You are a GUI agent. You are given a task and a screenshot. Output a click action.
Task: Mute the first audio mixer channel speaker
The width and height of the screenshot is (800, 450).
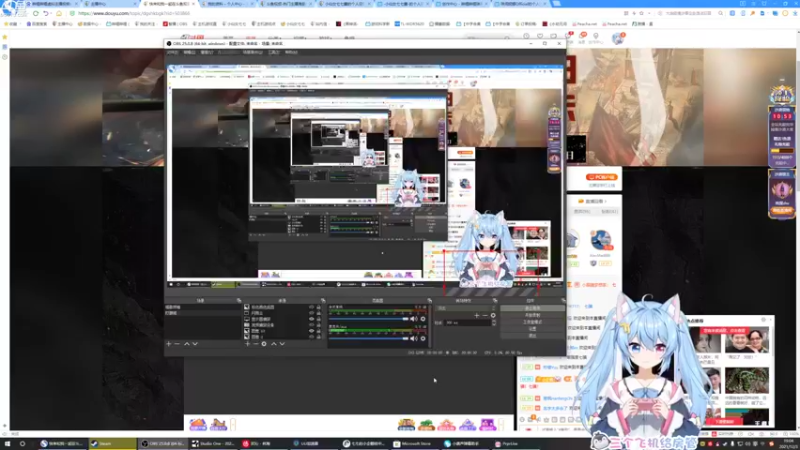[x=413, y=319]
